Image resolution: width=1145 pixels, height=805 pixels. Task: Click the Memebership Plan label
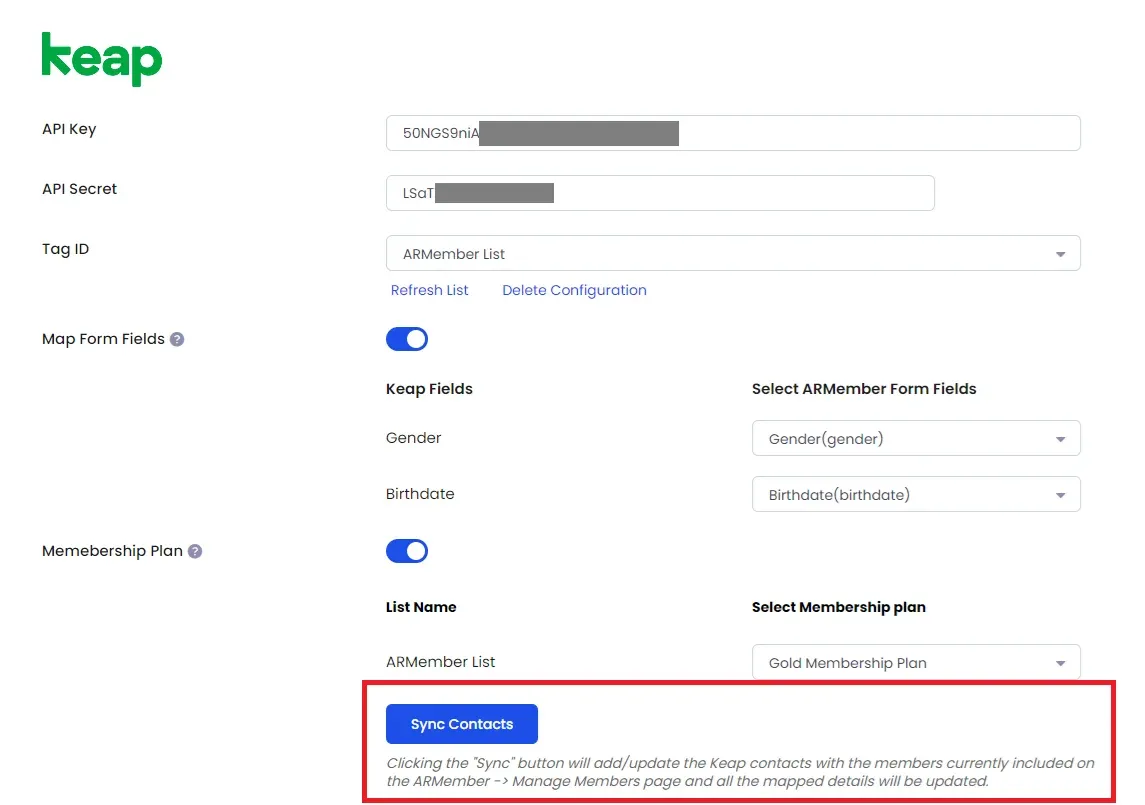pos(112,551)
